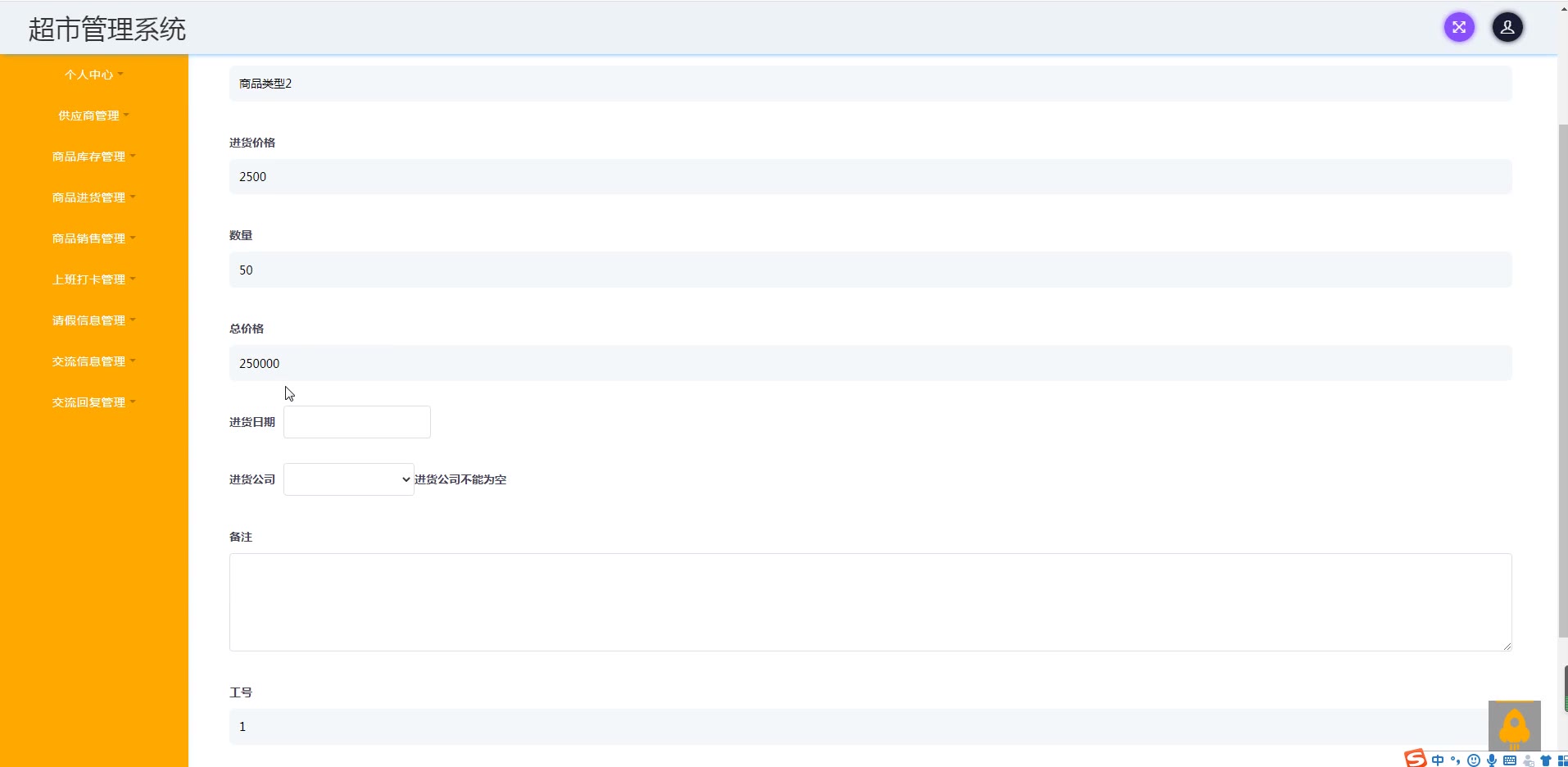The image size is (1568, 767).
Task: Click into the 备注 text area
Action: pyautogui.click(x=870, y=602)
